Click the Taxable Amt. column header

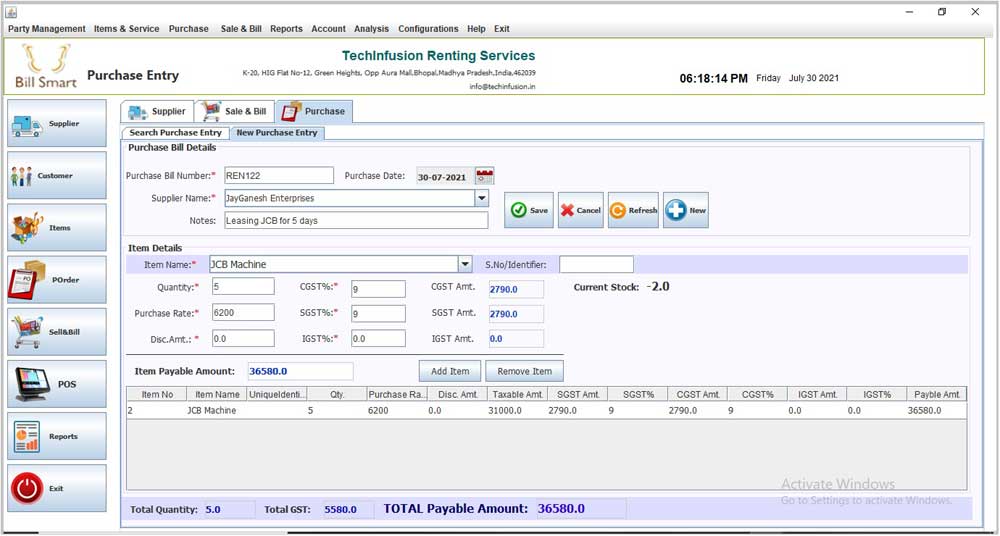517,394
